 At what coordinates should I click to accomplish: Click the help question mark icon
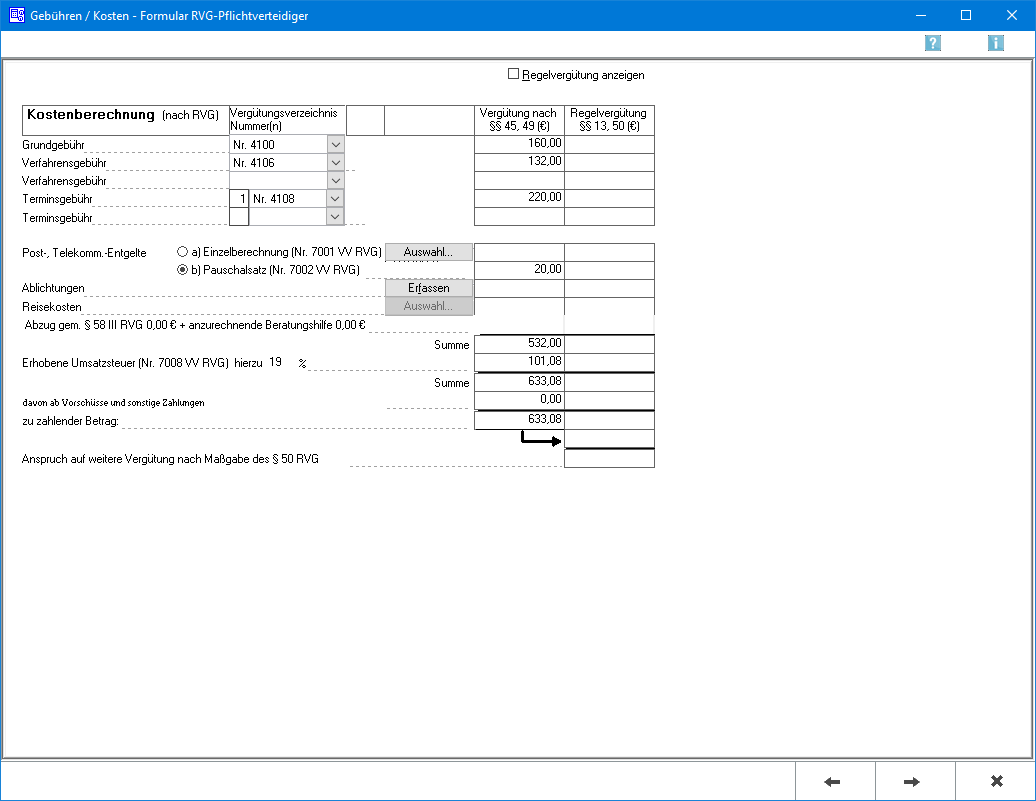(x=933, y=43)
